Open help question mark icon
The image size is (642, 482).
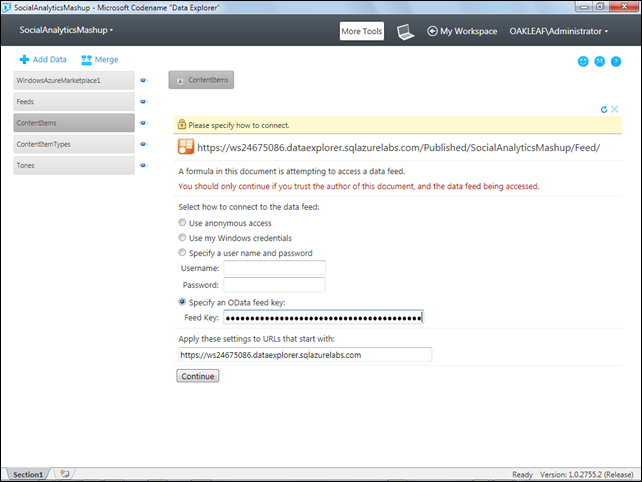point(616,61)
